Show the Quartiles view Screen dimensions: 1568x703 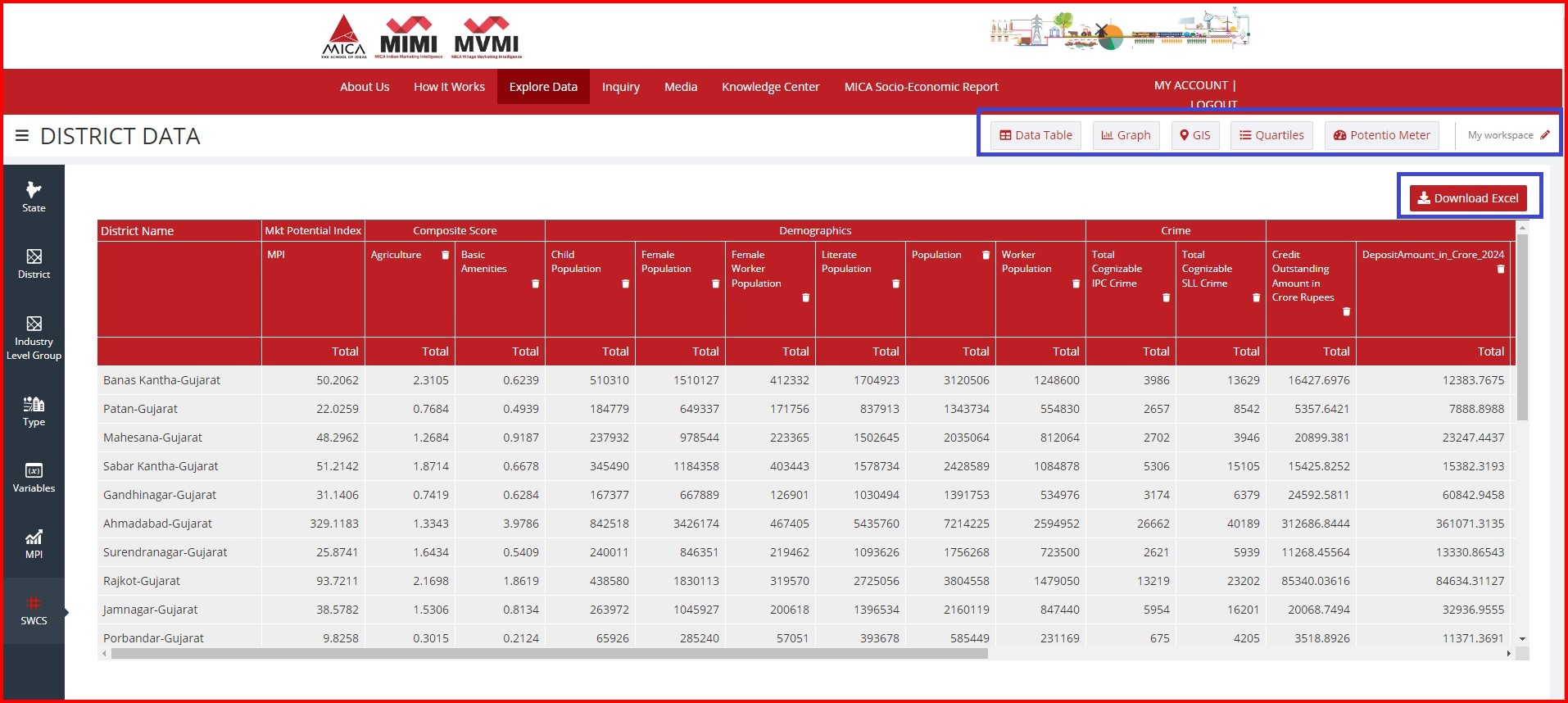[x=1271, y=135]
